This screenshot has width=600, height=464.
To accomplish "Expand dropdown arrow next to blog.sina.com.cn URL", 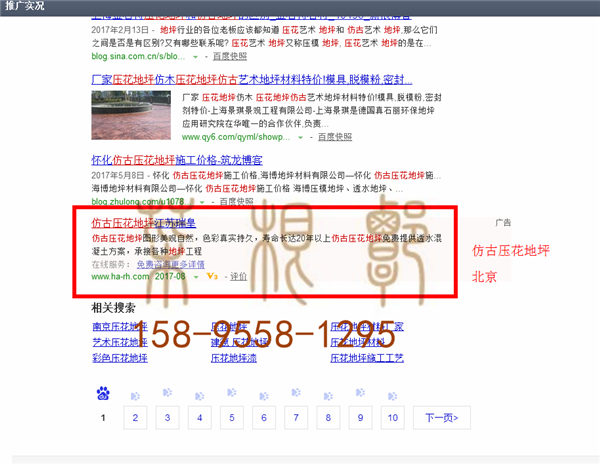I will [x=195, y=57].
